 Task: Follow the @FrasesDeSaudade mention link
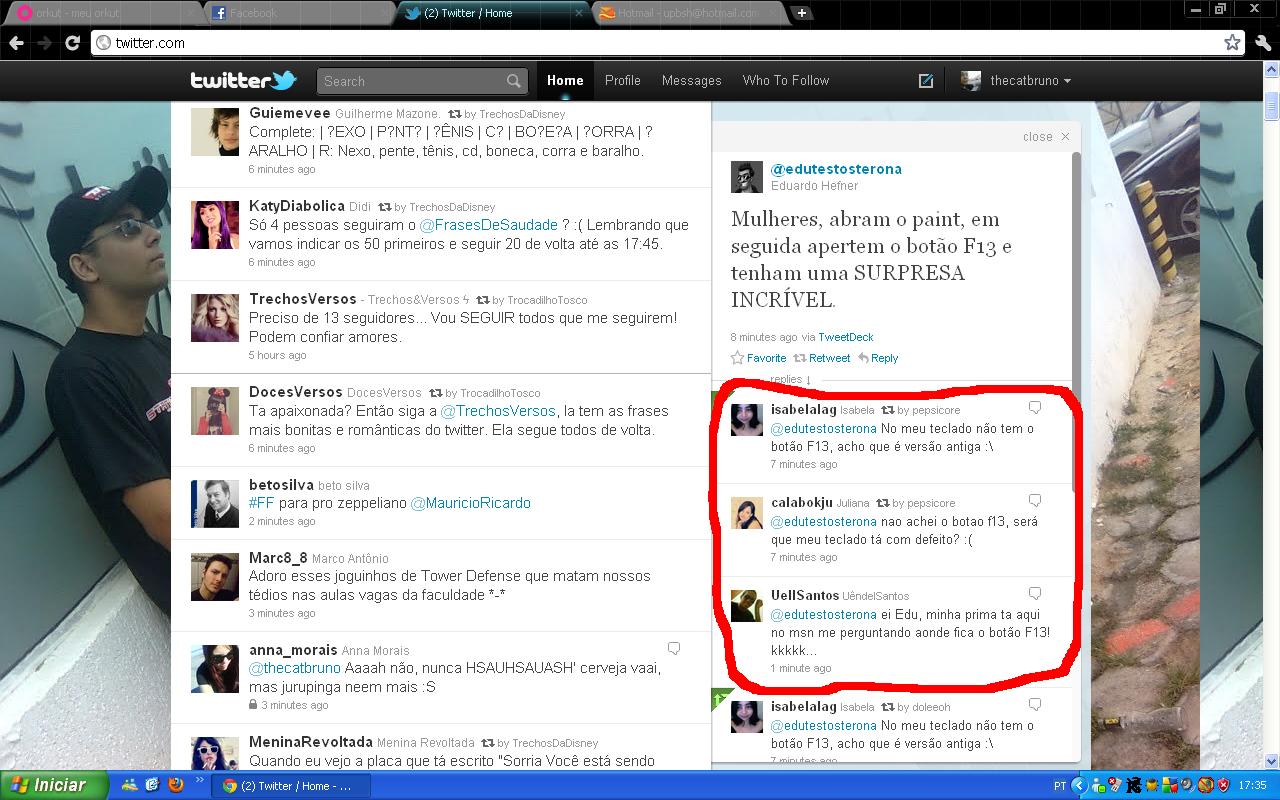(489, 225)
